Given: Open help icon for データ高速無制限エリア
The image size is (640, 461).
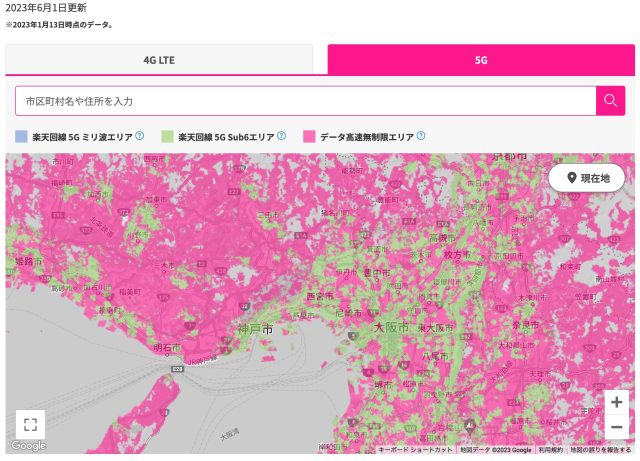Looking at the screenshot, I should (421, 136).
